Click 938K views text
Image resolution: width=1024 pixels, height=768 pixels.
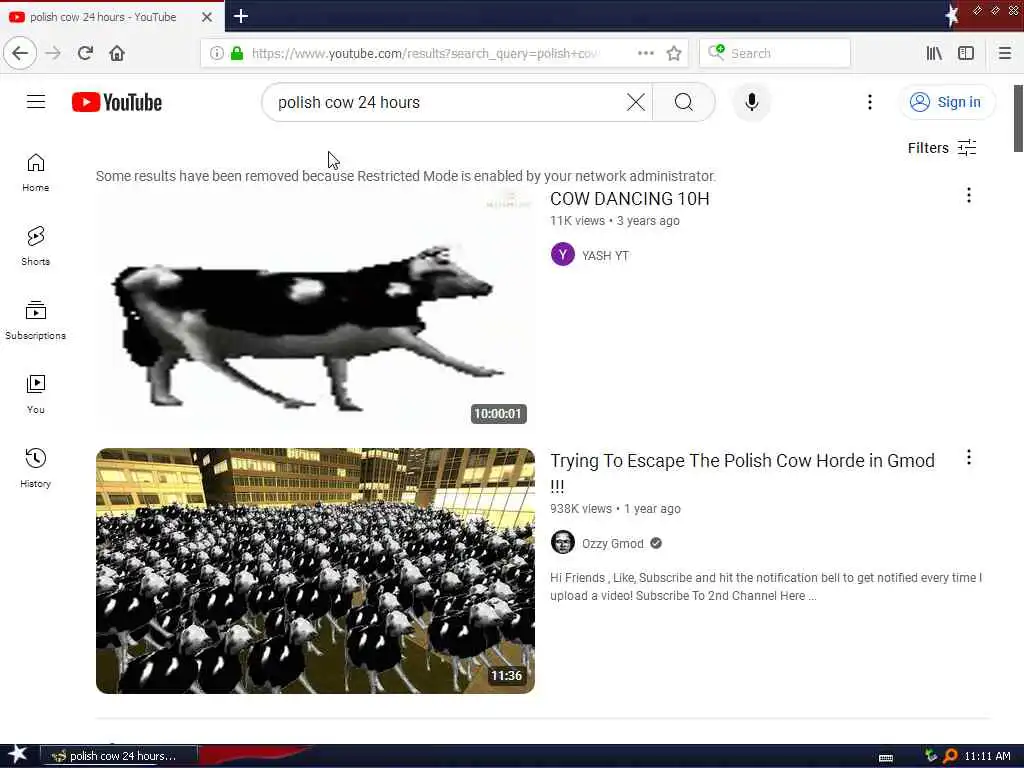581,509
